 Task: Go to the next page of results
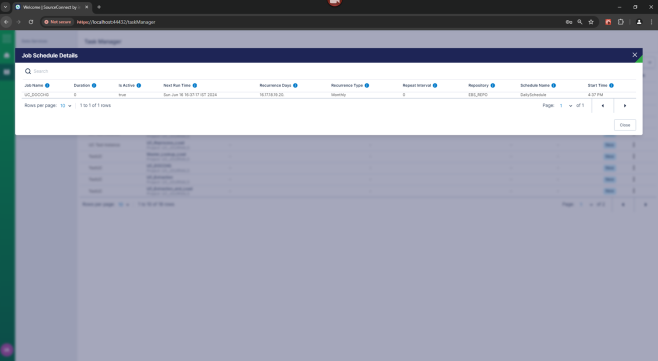point(625,106)
